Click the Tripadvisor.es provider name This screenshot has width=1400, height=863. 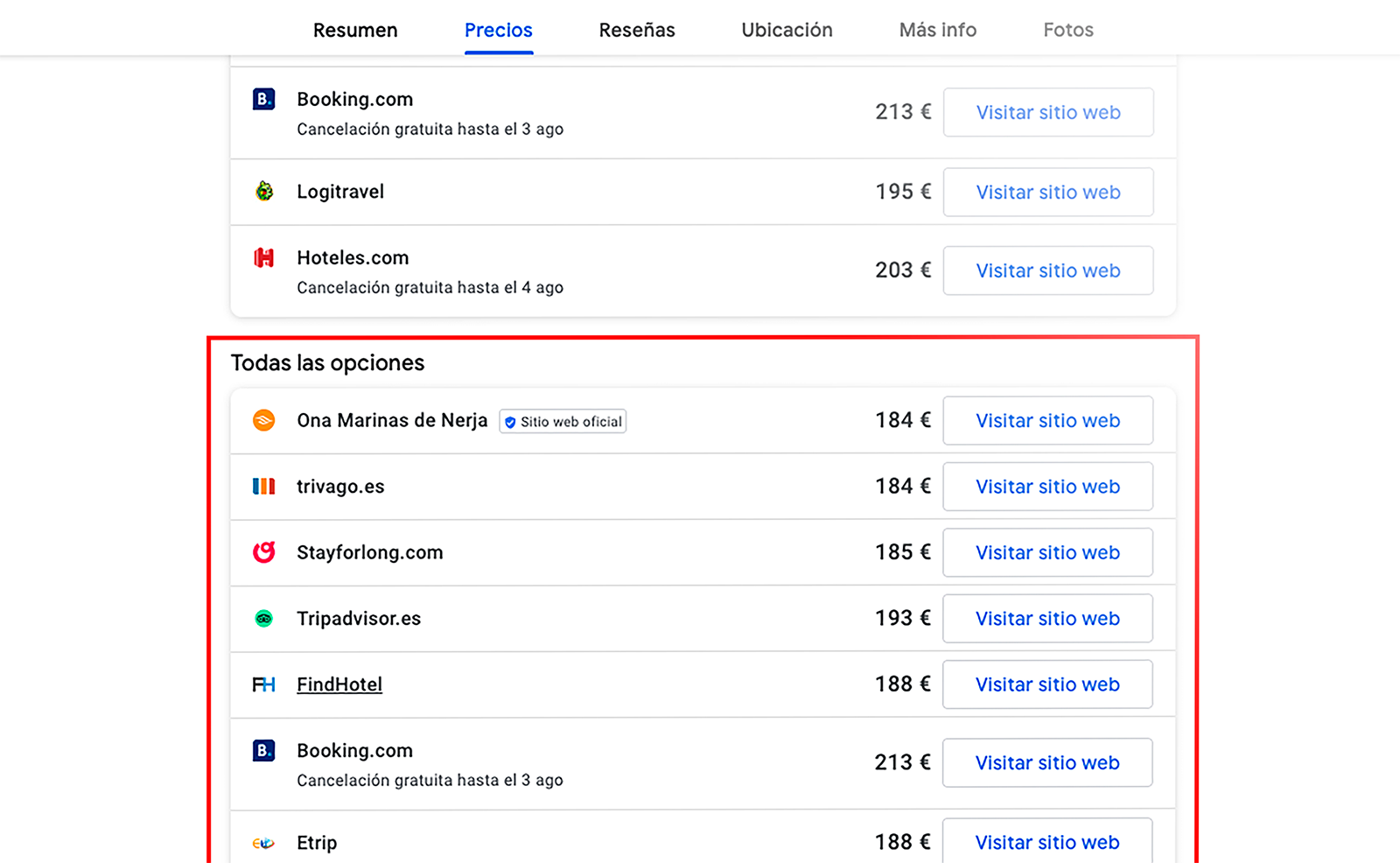359,619
